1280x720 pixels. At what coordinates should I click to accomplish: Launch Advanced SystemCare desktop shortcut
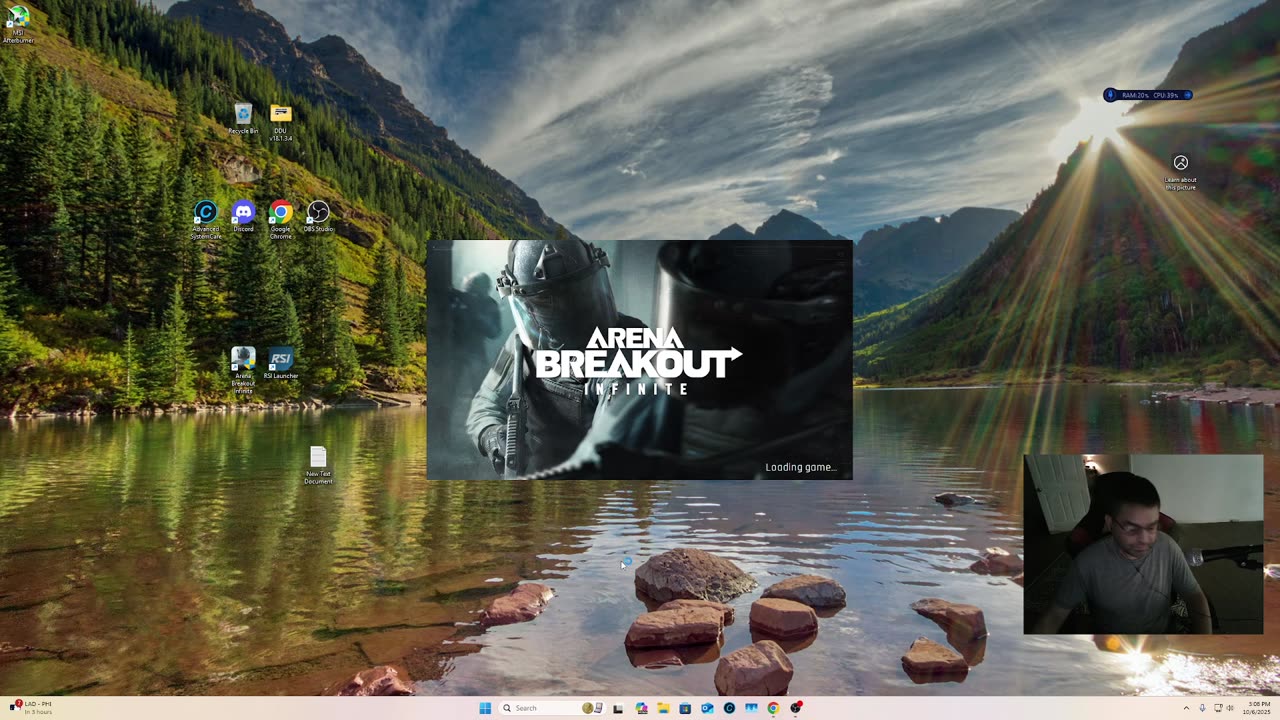[x=205, y=220]
